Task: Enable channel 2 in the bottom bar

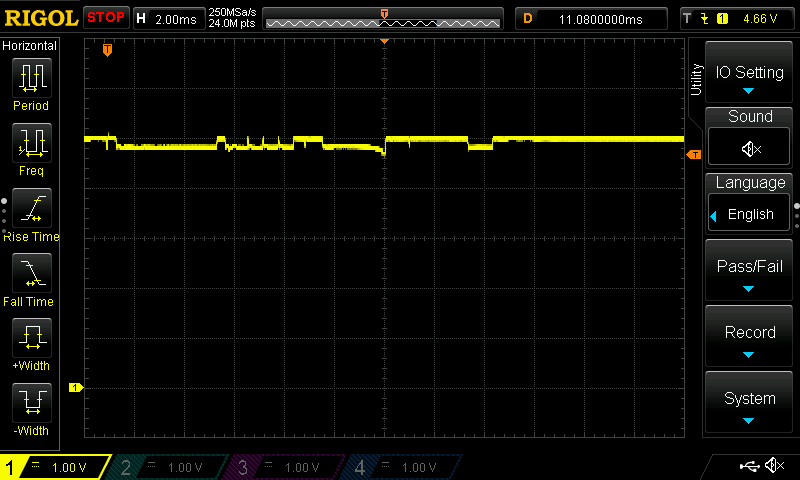Action: coord(170,467)
